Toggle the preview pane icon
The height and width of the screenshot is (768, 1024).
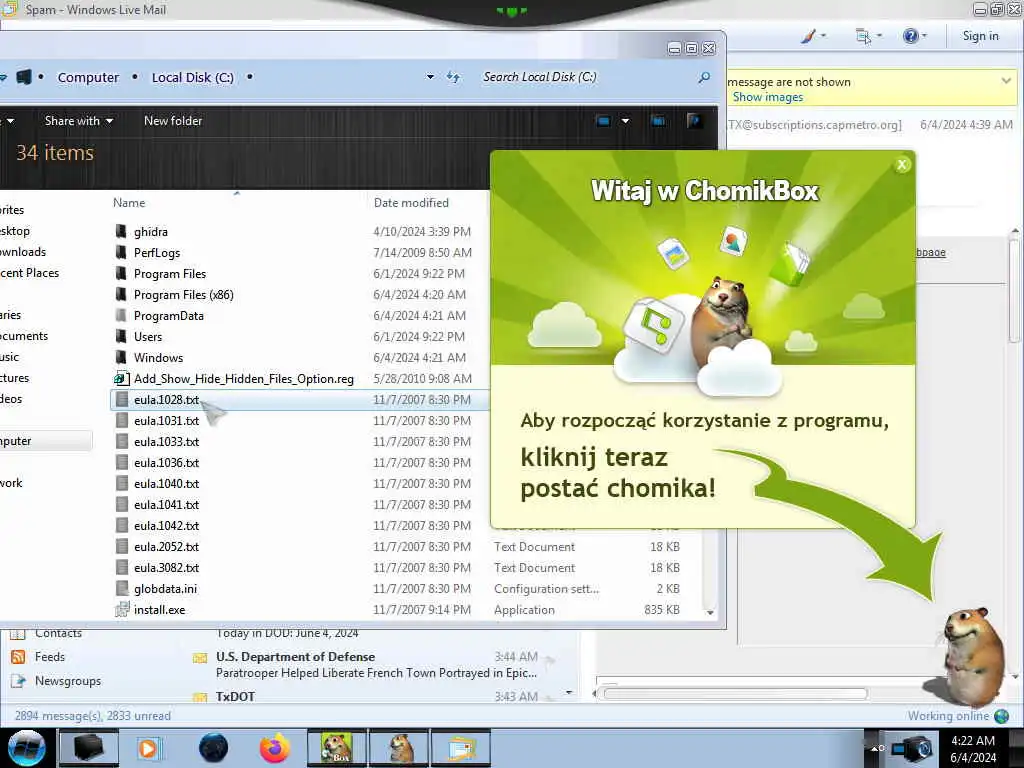(x=658, y=121)
